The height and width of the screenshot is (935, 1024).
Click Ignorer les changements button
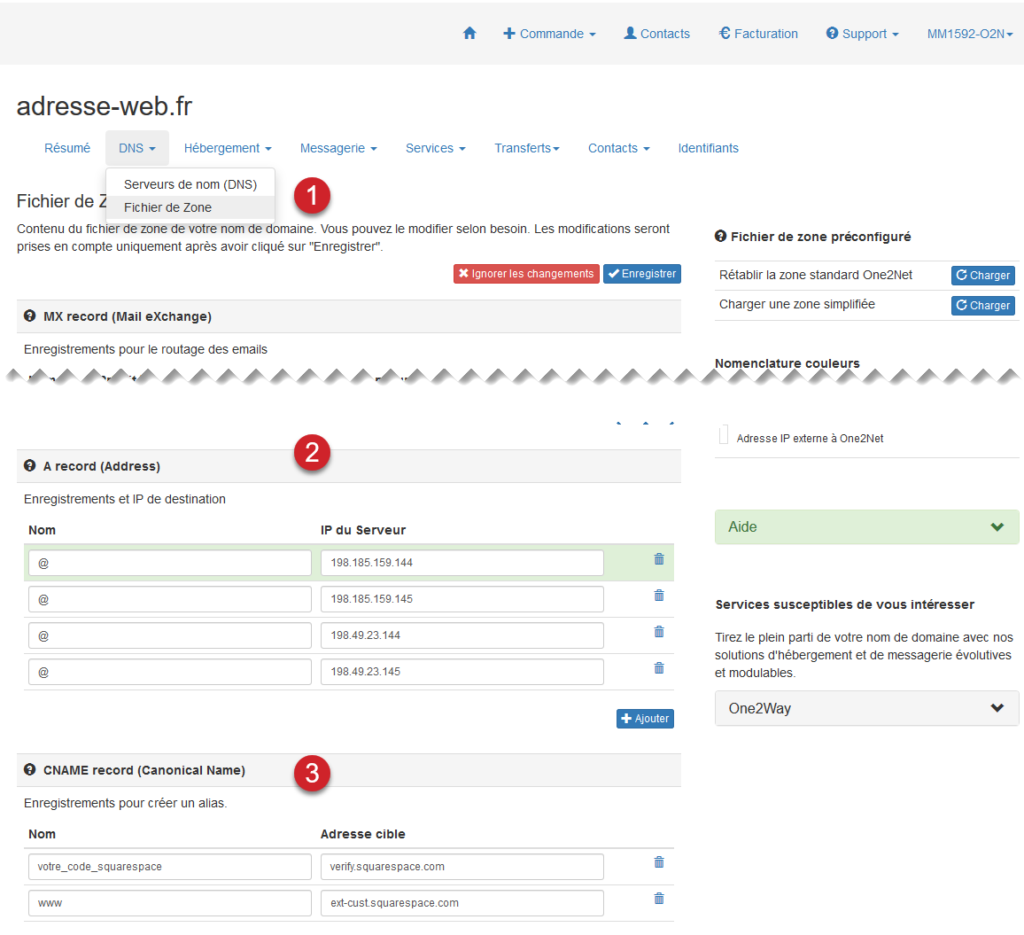pyautogui.click(x=526, y=274)
